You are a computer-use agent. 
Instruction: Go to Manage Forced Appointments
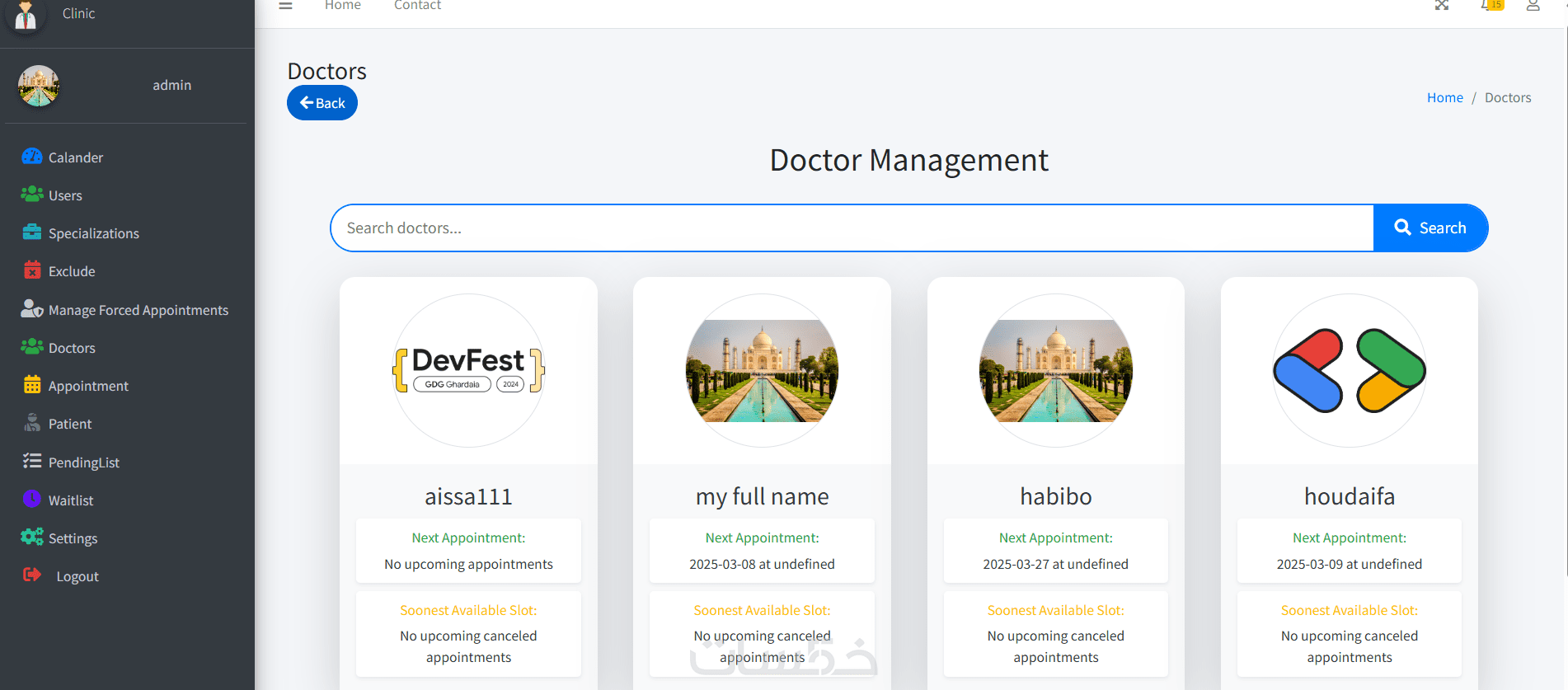pyautogui.click(x=138, y=310)
